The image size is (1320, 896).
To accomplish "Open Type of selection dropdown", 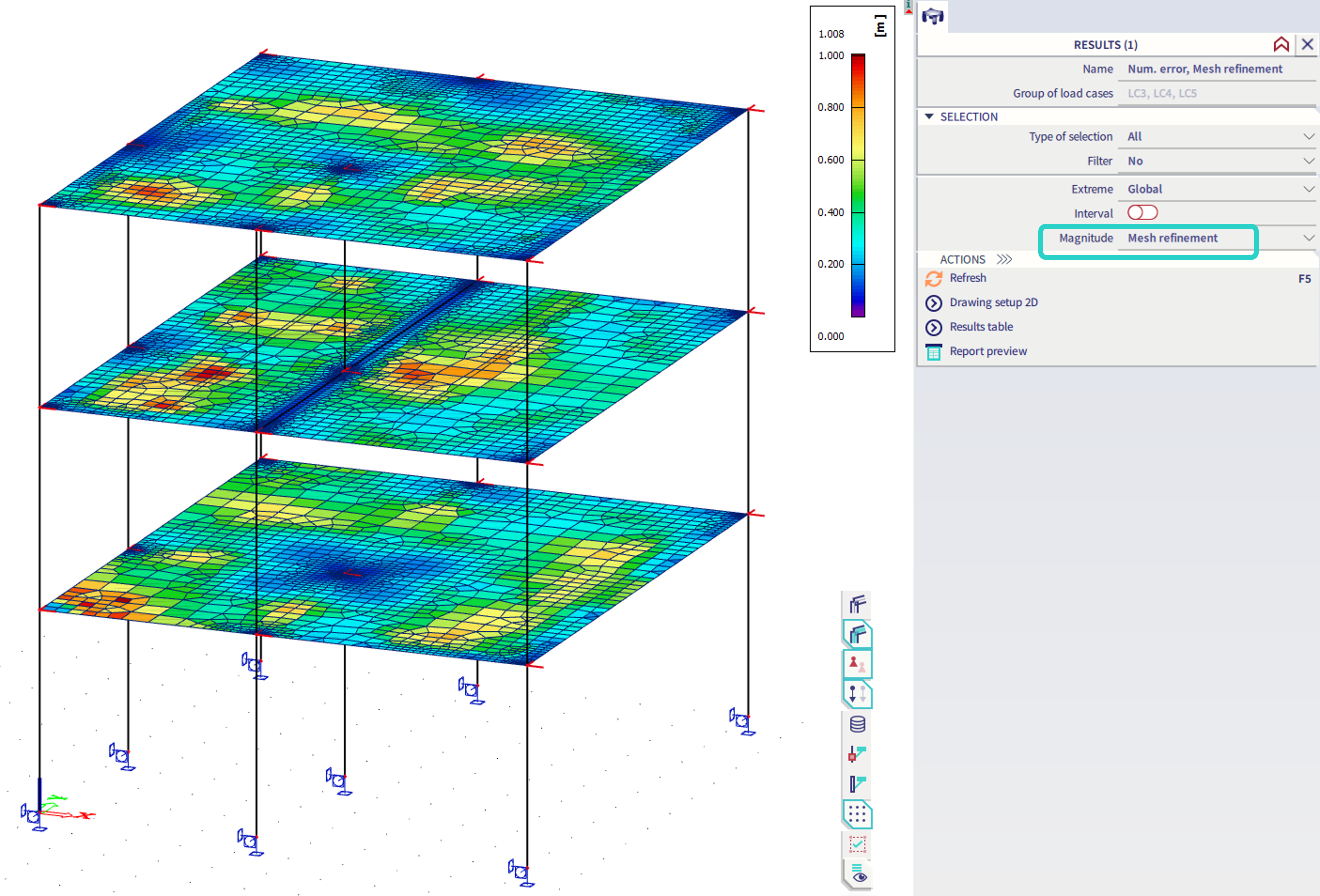I will pos(1308,137).
